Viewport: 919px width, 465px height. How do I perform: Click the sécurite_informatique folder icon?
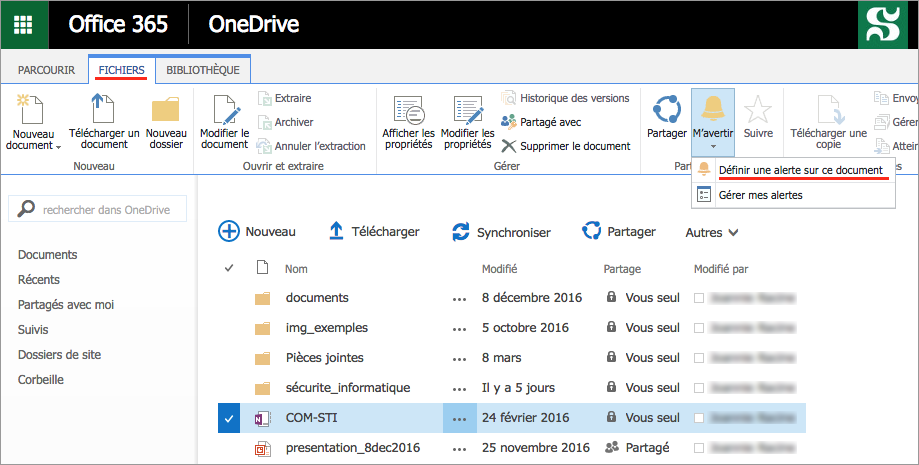click(263, 388)
